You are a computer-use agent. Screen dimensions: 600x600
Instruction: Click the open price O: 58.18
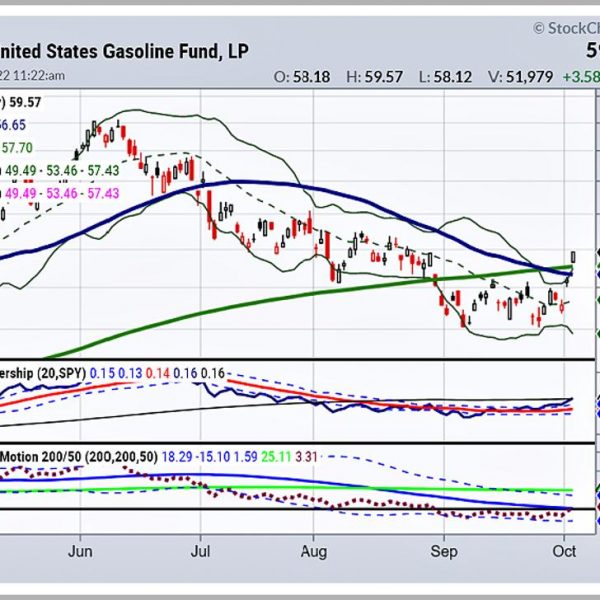click(x=302, y=77)
